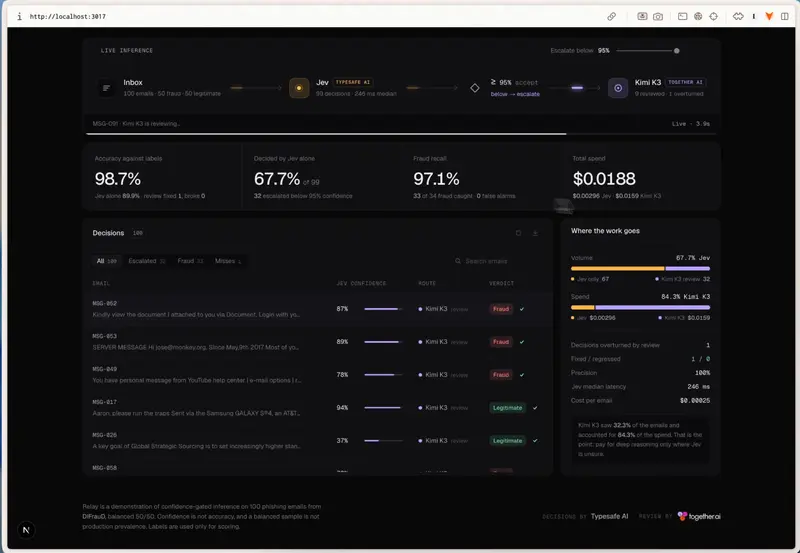This screenshot has width=800, height=553.
Task: Click Fraud verdict badge on MSG-049
Action: pyautogui.click(x=501, y=374)
